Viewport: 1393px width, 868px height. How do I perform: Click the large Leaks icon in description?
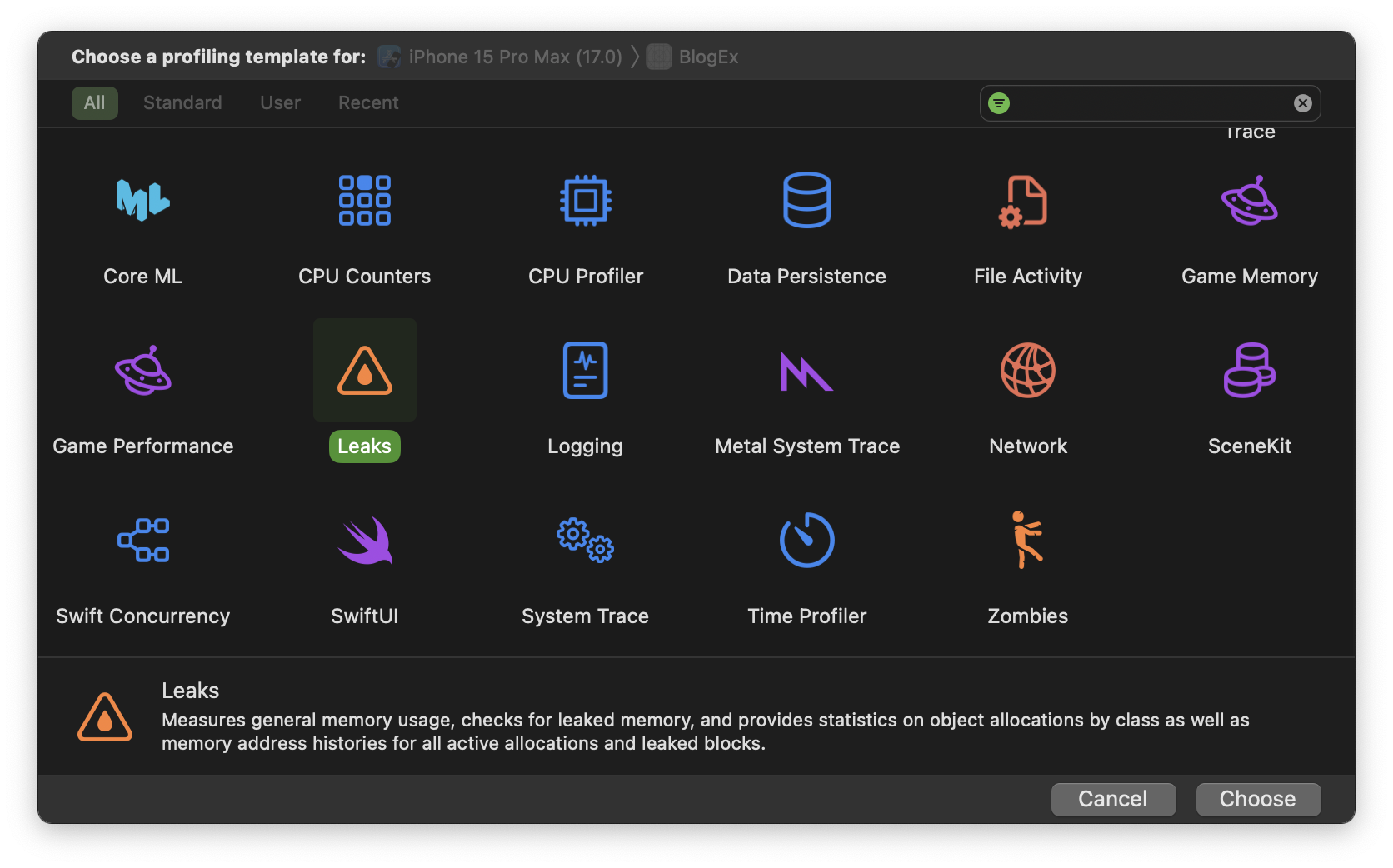[105, 716]
